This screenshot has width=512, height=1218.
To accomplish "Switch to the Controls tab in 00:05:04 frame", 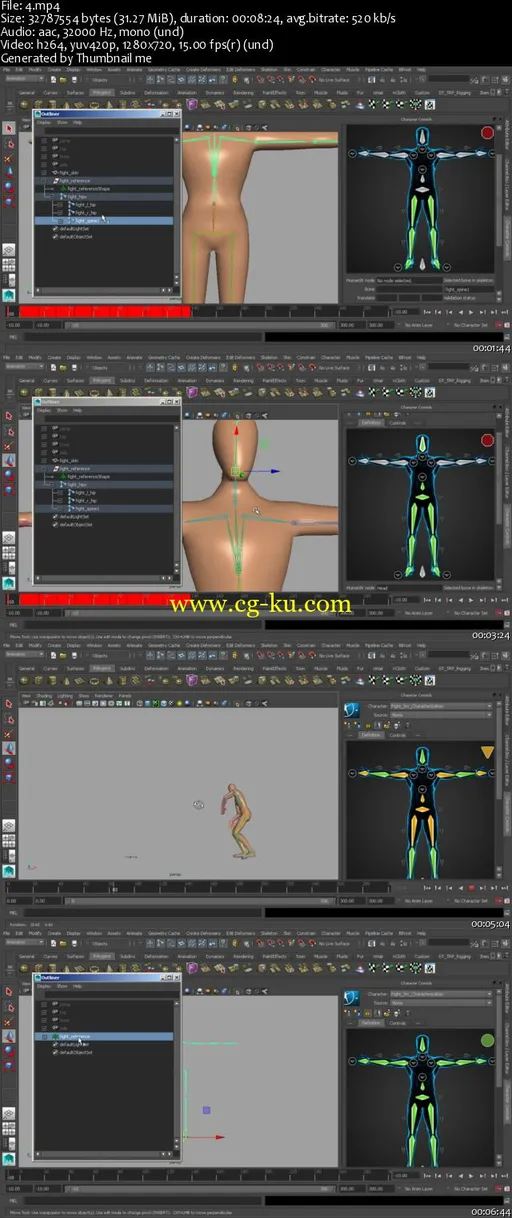I will (397, 735).
